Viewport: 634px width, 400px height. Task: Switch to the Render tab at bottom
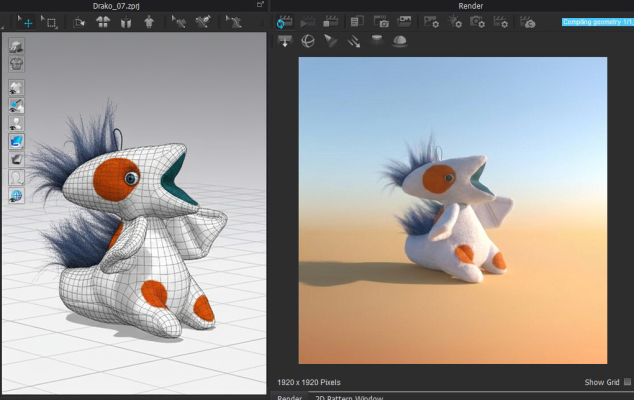pos(290,397)
